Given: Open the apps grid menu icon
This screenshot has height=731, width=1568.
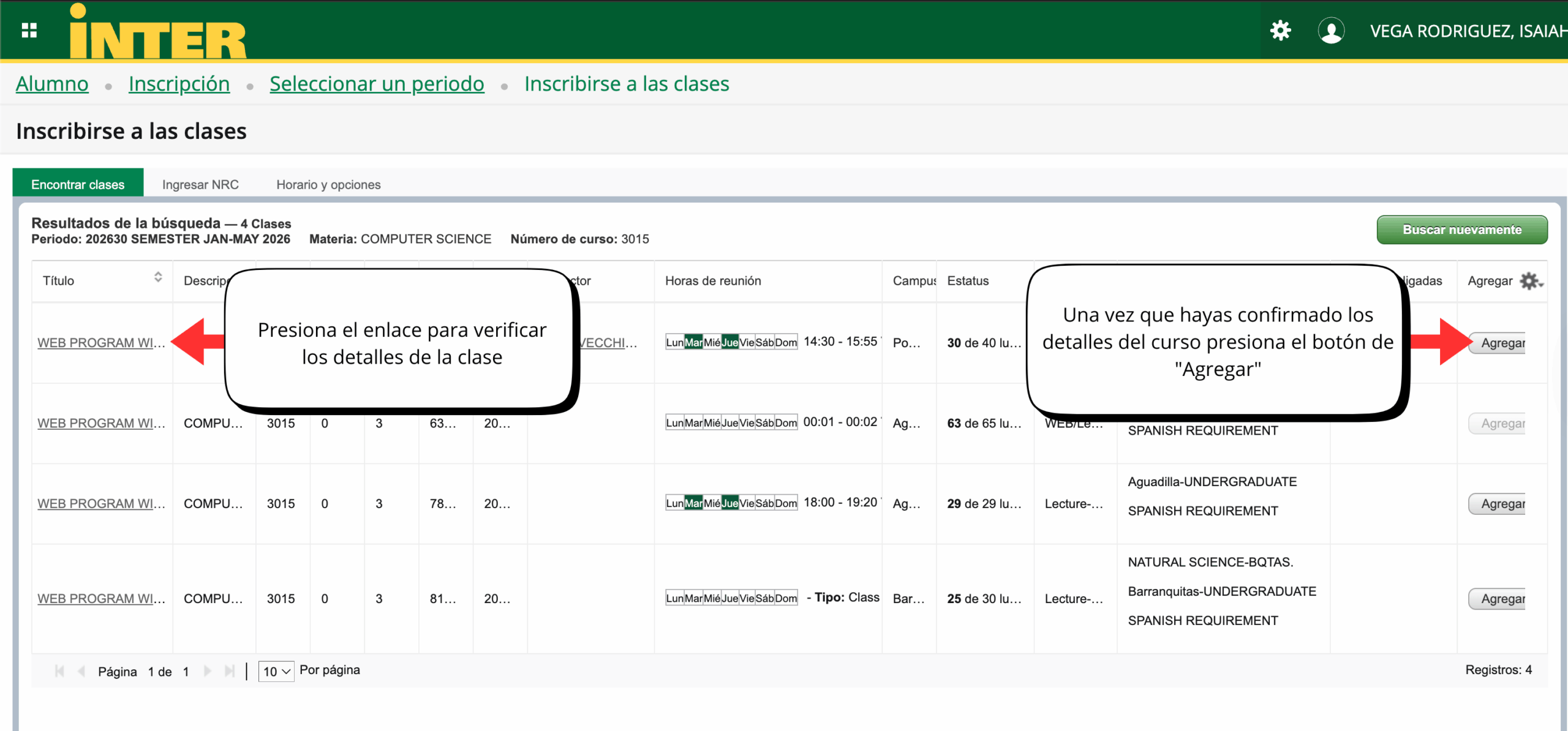Looking at the screenshot, I should click(x=29, y=30).
